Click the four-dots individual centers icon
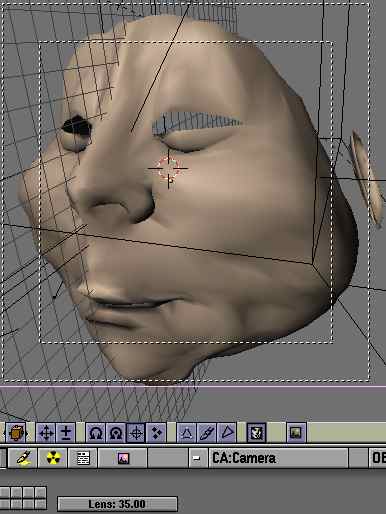The image size is (386, 514). 156,433
